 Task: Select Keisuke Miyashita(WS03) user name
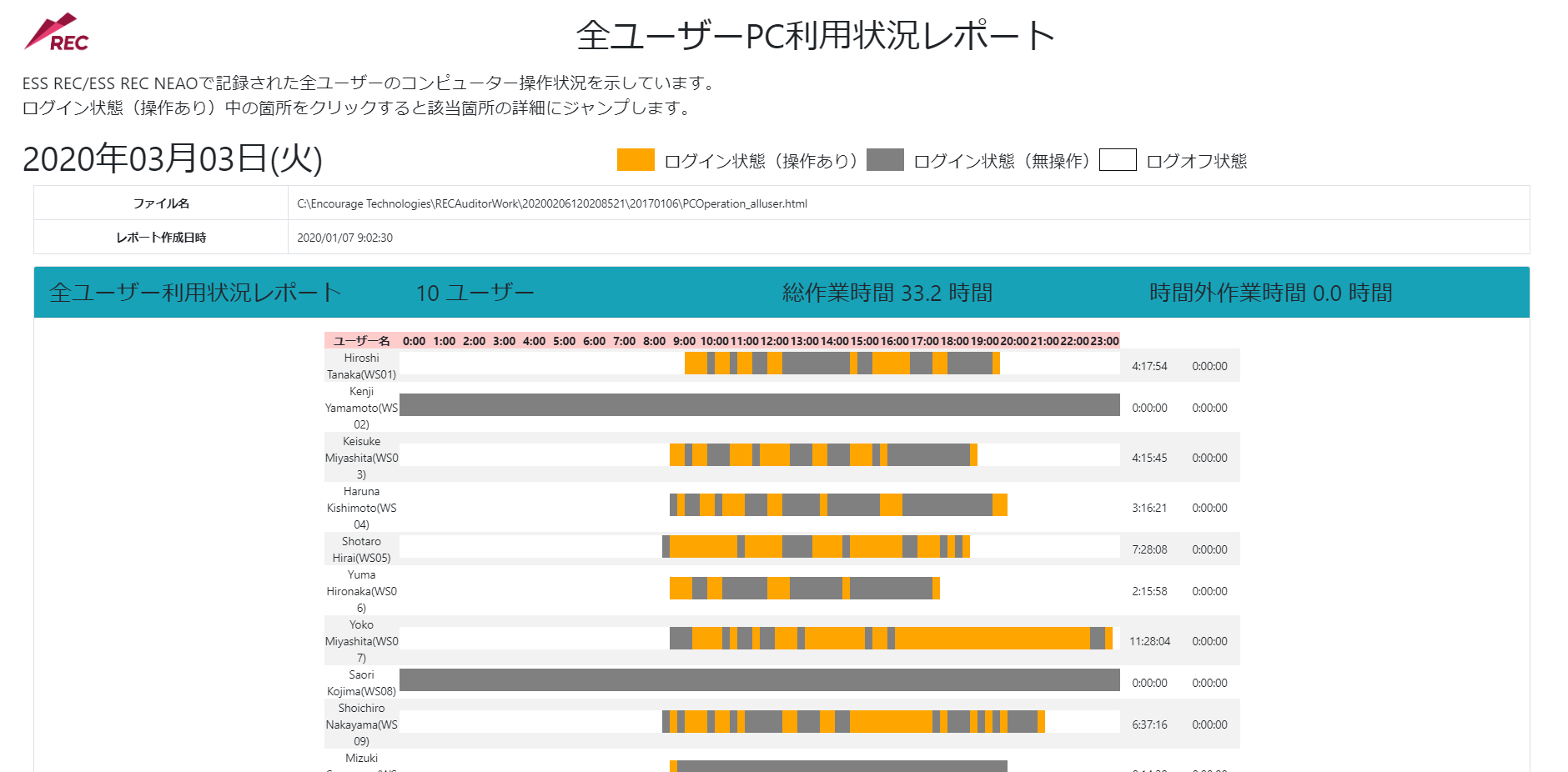pos(361,458)
